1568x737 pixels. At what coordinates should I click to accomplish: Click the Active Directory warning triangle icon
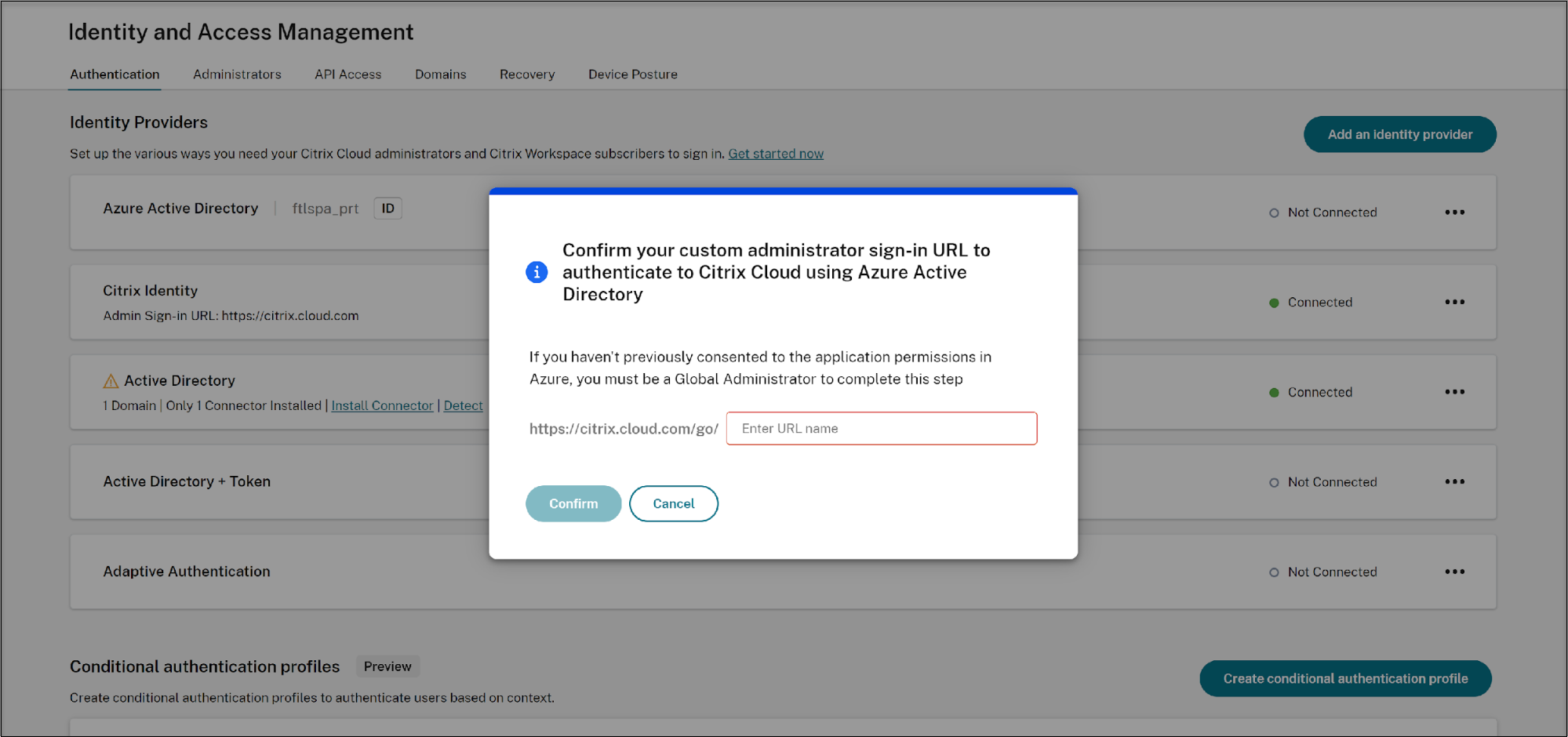tap(111, 381)
